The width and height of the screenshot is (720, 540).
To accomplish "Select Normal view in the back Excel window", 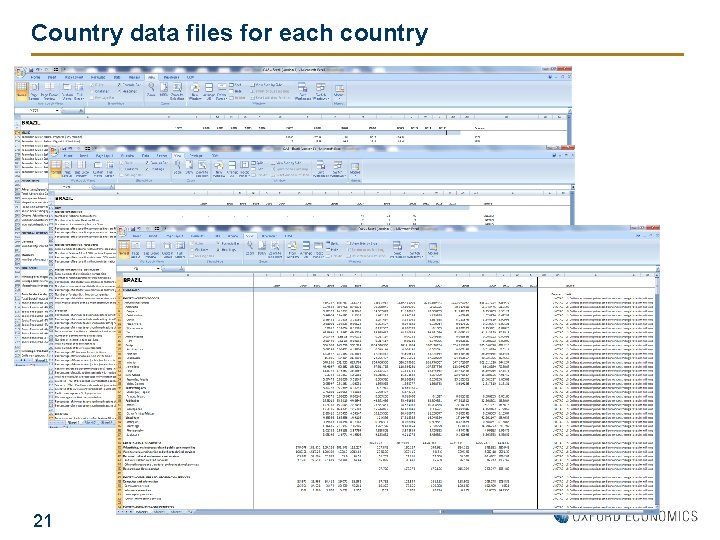I will coord(22,91).
